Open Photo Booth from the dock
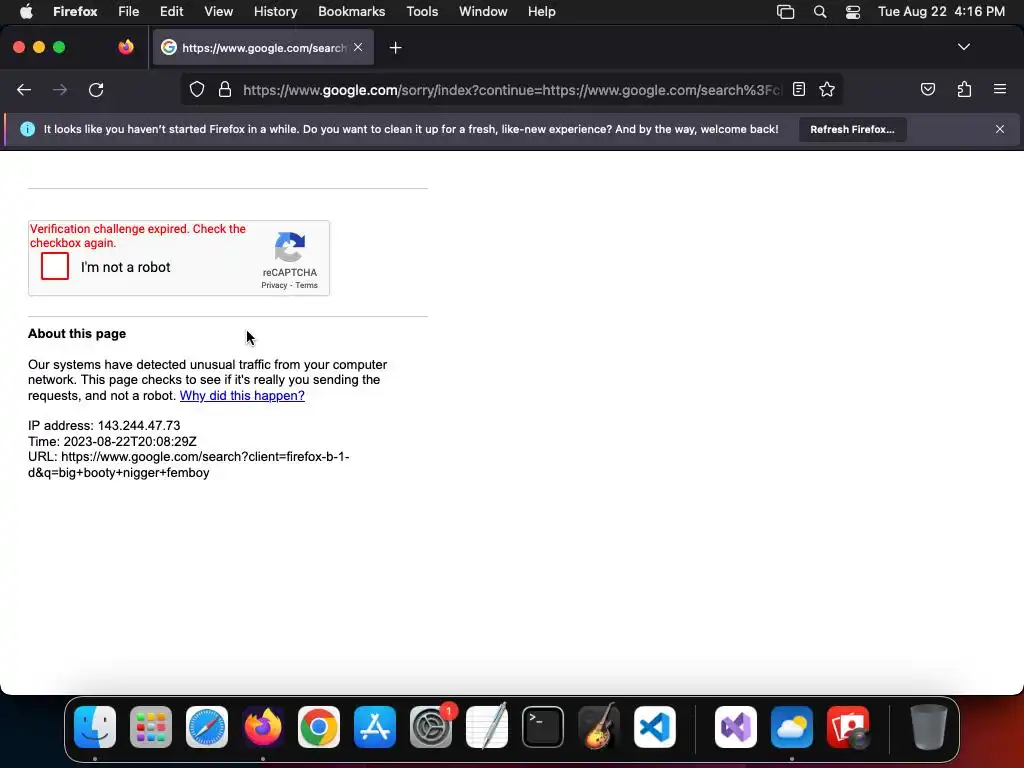 (x=848, y=727)
